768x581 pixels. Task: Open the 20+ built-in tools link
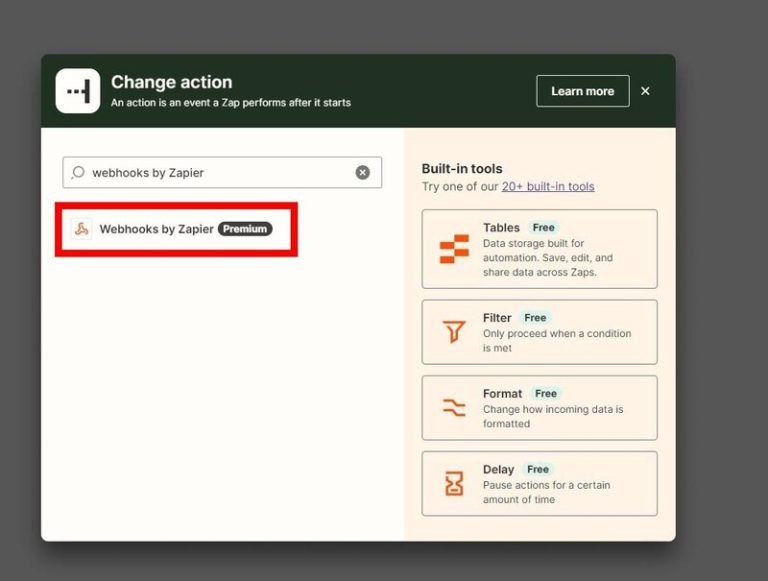click(548, 186)
